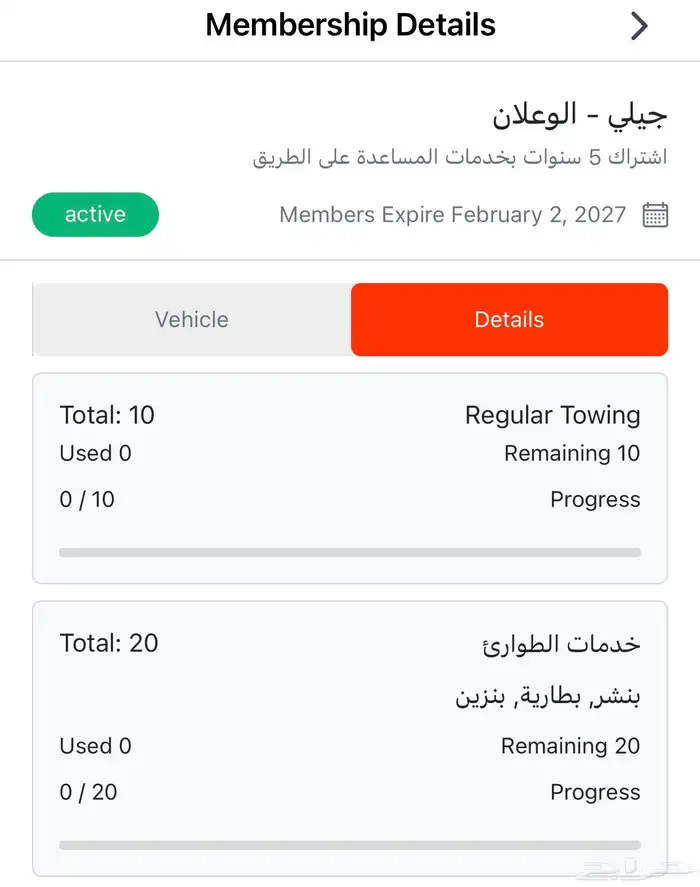Click the Regular Towing progress bar
The height and width of the screenshot is (887, 700).
click(350, 552)
